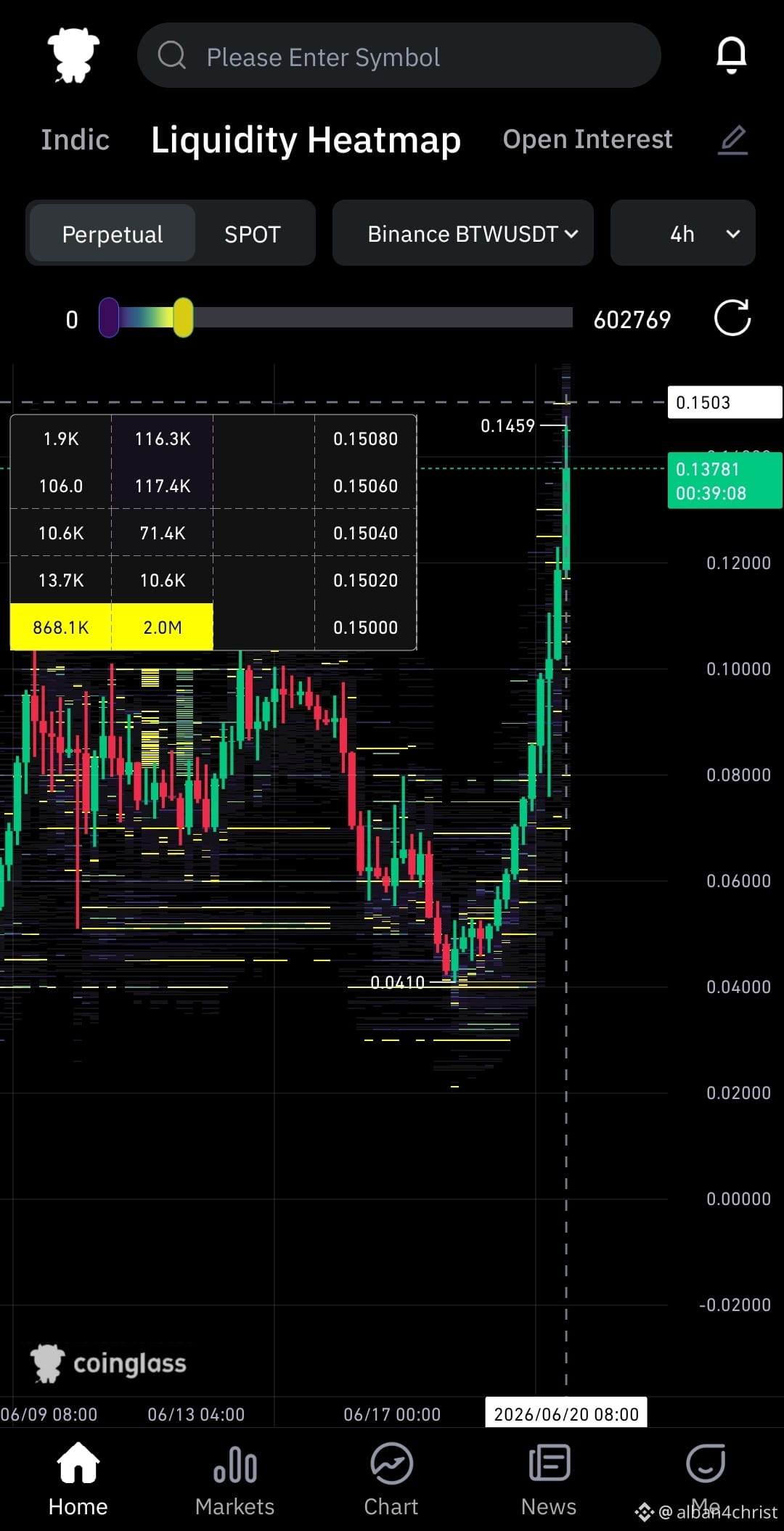The height and width of the screenshot is (1531, 784).
Task: Tap the Coinglass mascot logo icon
Action: (73, 55)
